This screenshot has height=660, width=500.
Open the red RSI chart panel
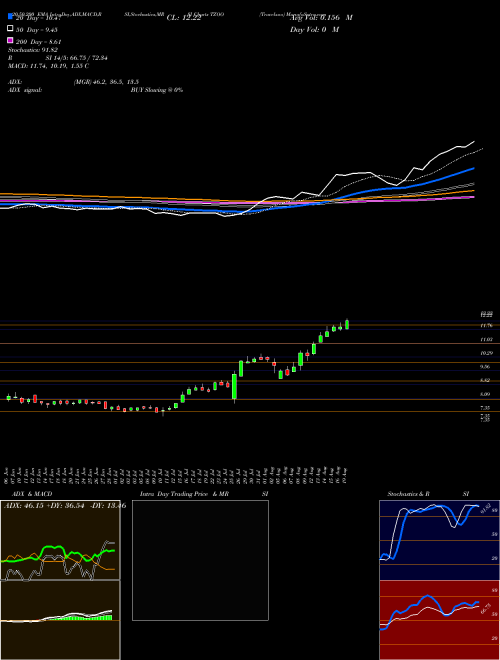click(x=439, y=620)
